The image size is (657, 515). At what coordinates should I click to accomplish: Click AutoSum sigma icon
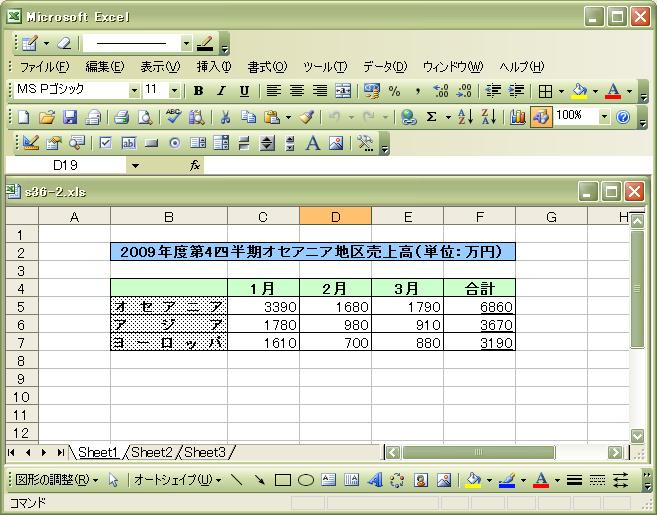point(431,117)
